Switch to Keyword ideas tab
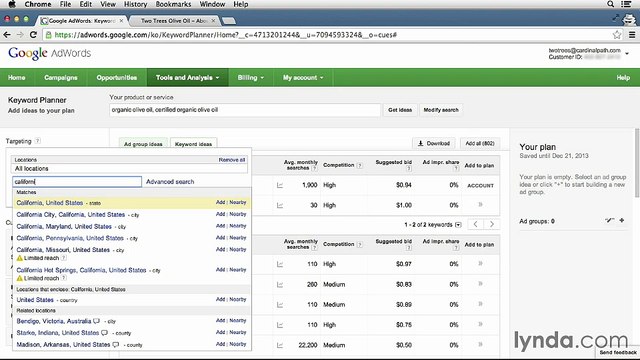 tap(193, 144)
